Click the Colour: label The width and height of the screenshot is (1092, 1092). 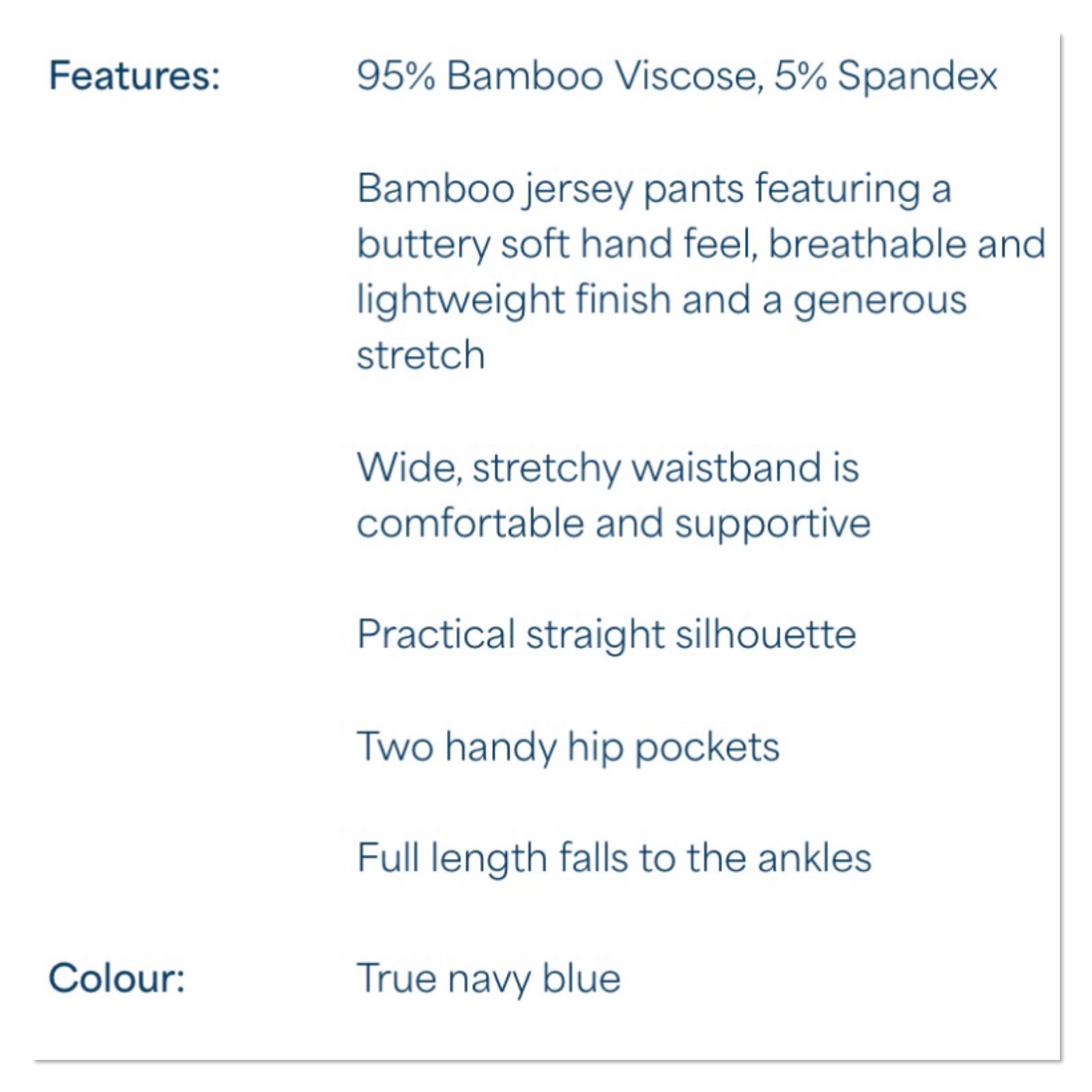117,978
